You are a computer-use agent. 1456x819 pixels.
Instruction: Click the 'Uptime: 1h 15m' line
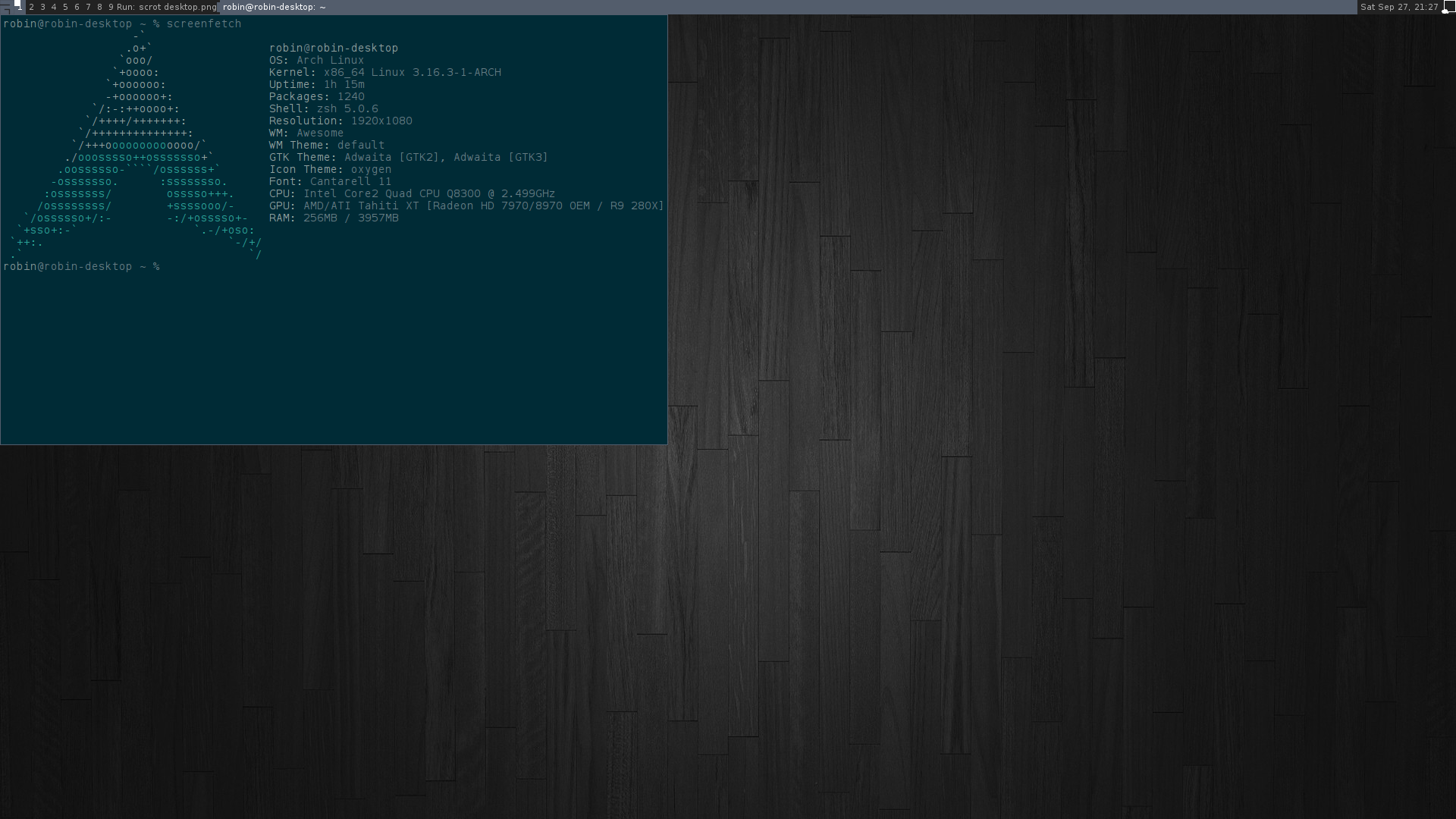tap(316, 85)
